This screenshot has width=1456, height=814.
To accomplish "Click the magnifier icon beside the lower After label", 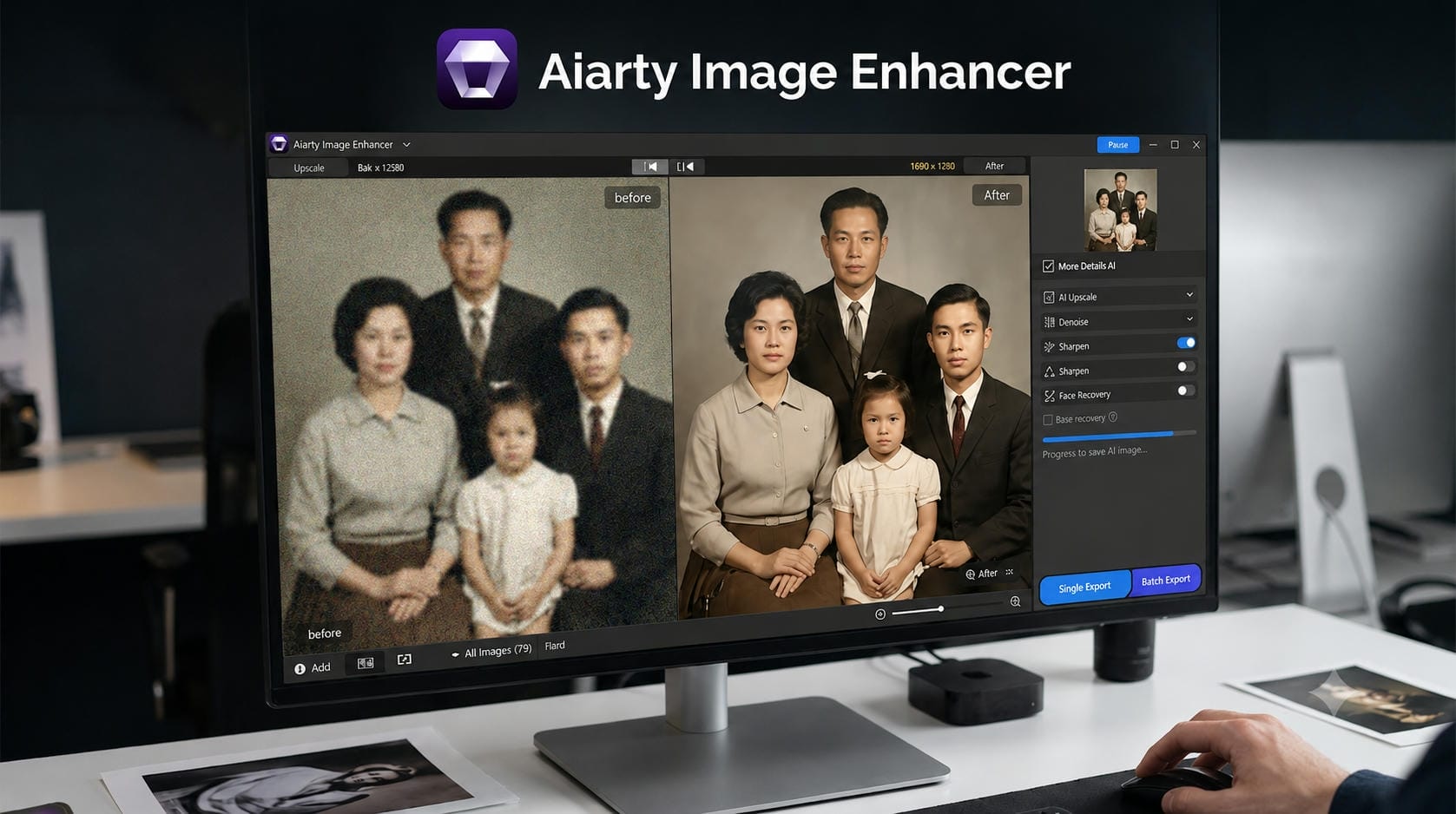I will pos(970,574).
